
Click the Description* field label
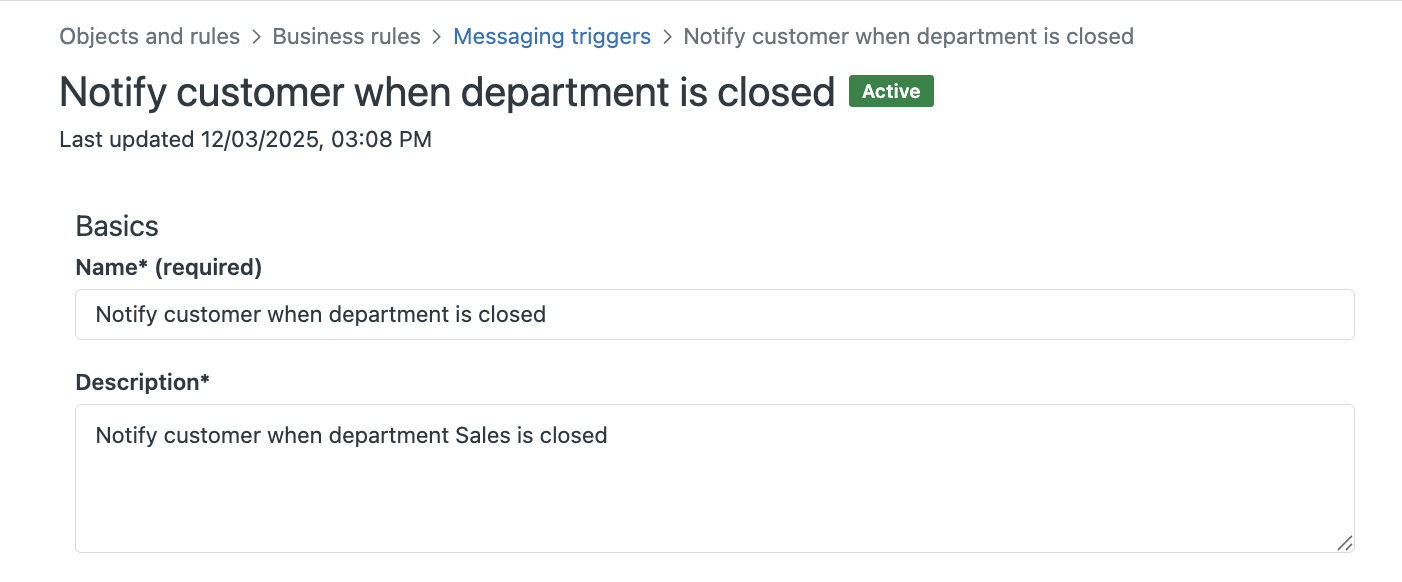[x=142, y=382]
